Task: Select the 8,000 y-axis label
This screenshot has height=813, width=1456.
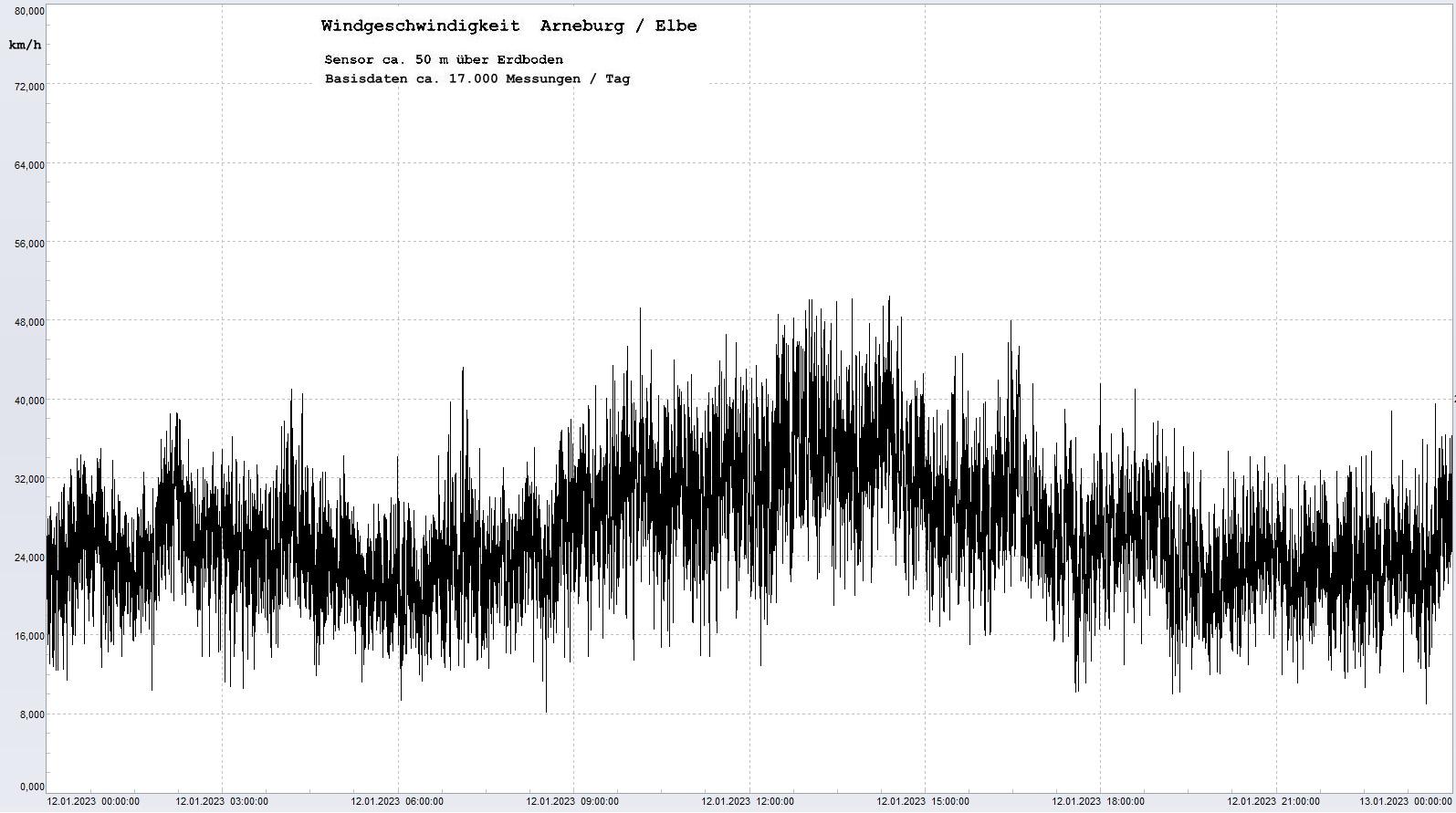Action: point(31,714)
